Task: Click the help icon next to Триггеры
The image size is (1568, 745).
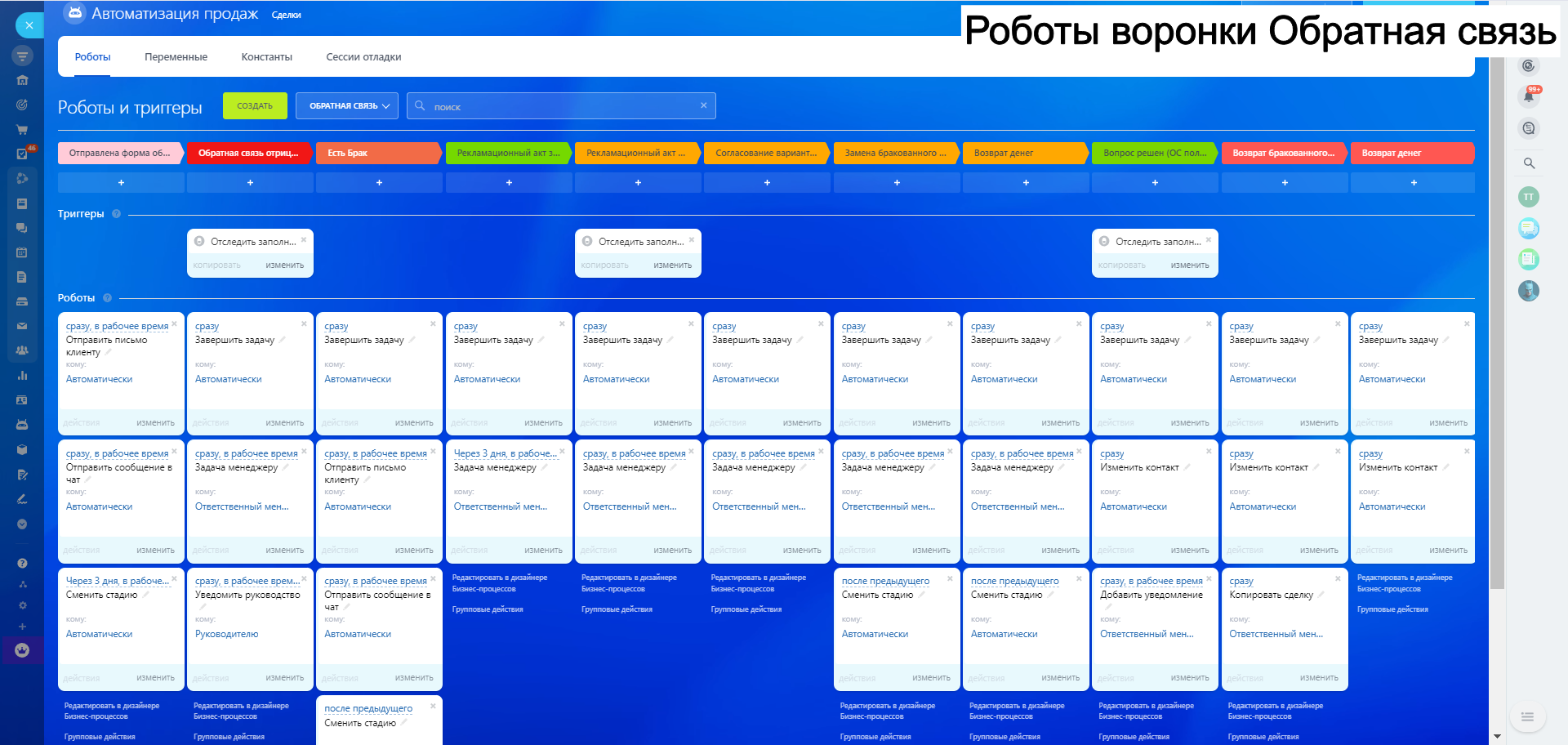Action: pyautogui.click(x=116, y=214)
